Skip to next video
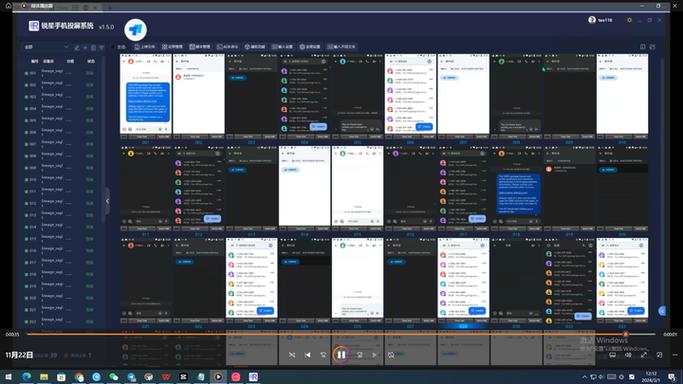The width and height of the screenshot is (683, 384). [374, 355]
